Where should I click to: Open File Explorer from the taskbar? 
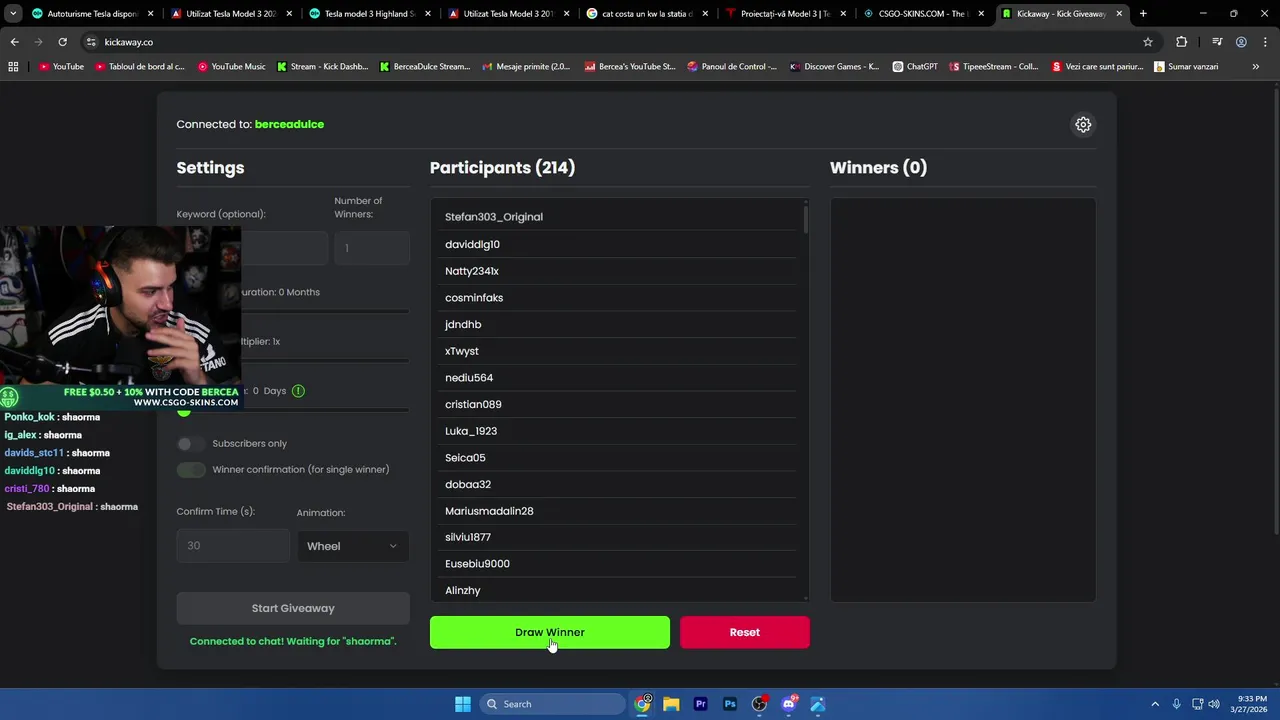point(671,704)
